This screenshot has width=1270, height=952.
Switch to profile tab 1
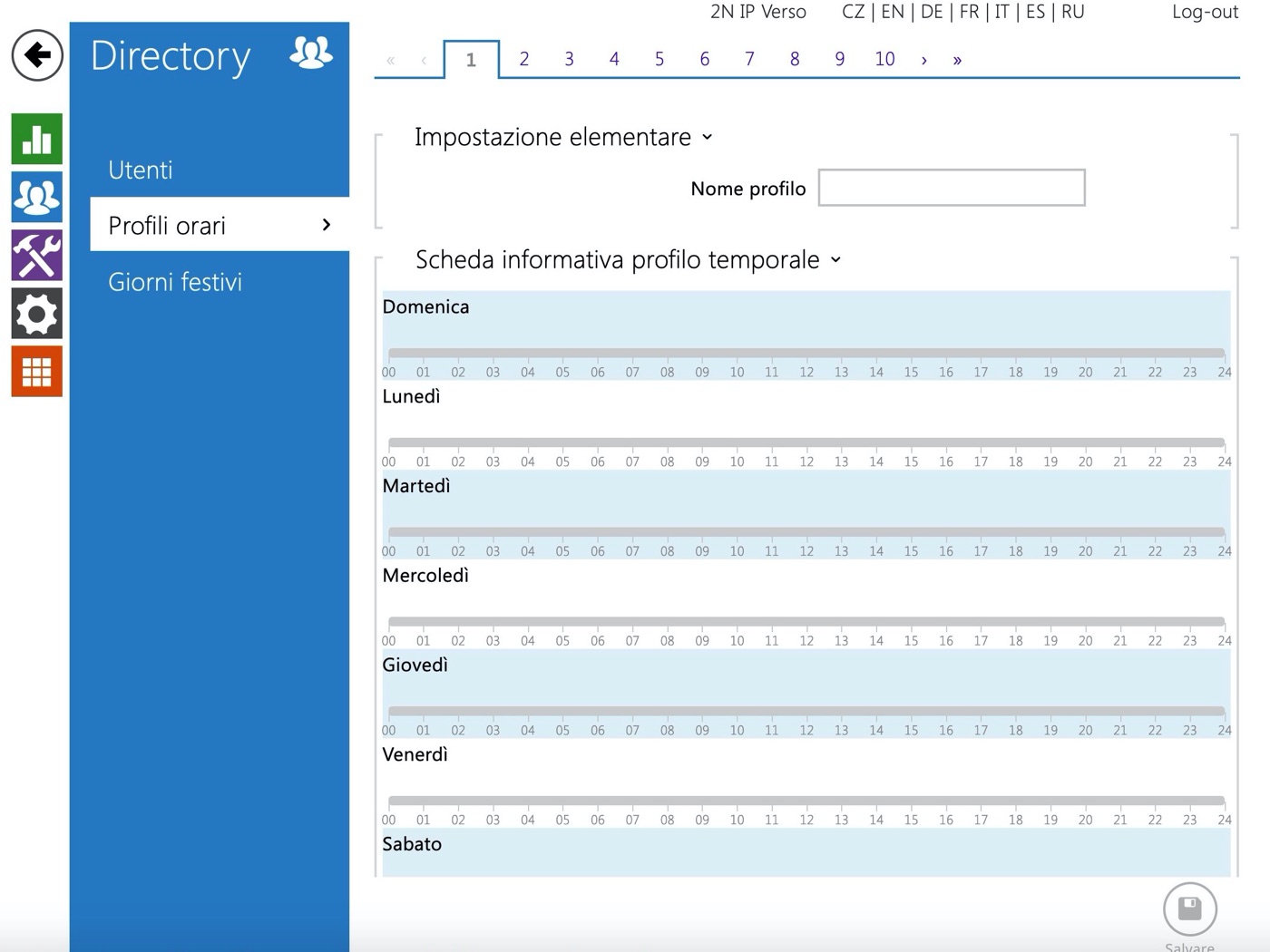coord(471,60)
